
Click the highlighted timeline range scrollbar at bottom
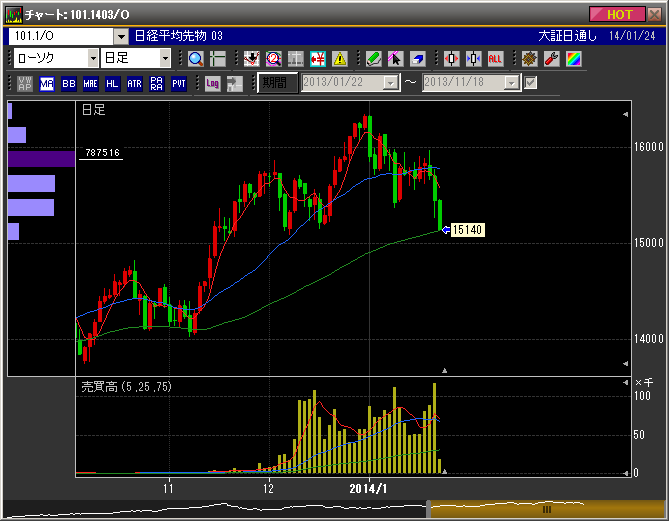pyautogui.click(x=546, y=509)
